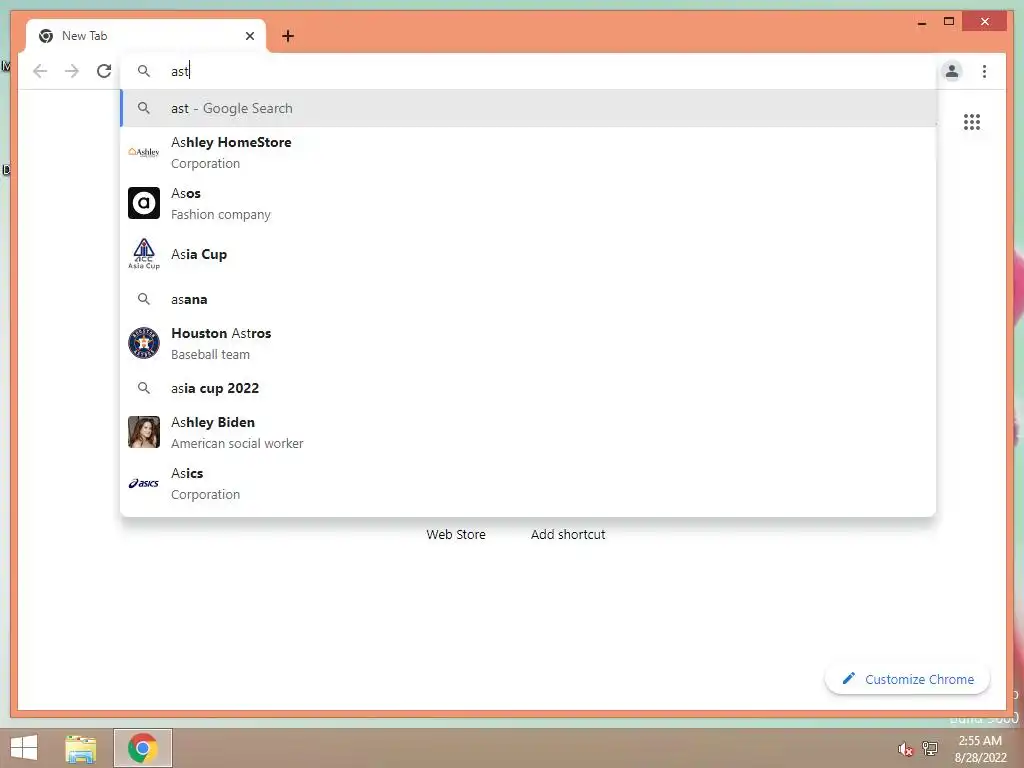The width and height of the screenshot is (1024, 768).
Task: Click the Houston Astros logo thumbnail
Action: [144, 343]
